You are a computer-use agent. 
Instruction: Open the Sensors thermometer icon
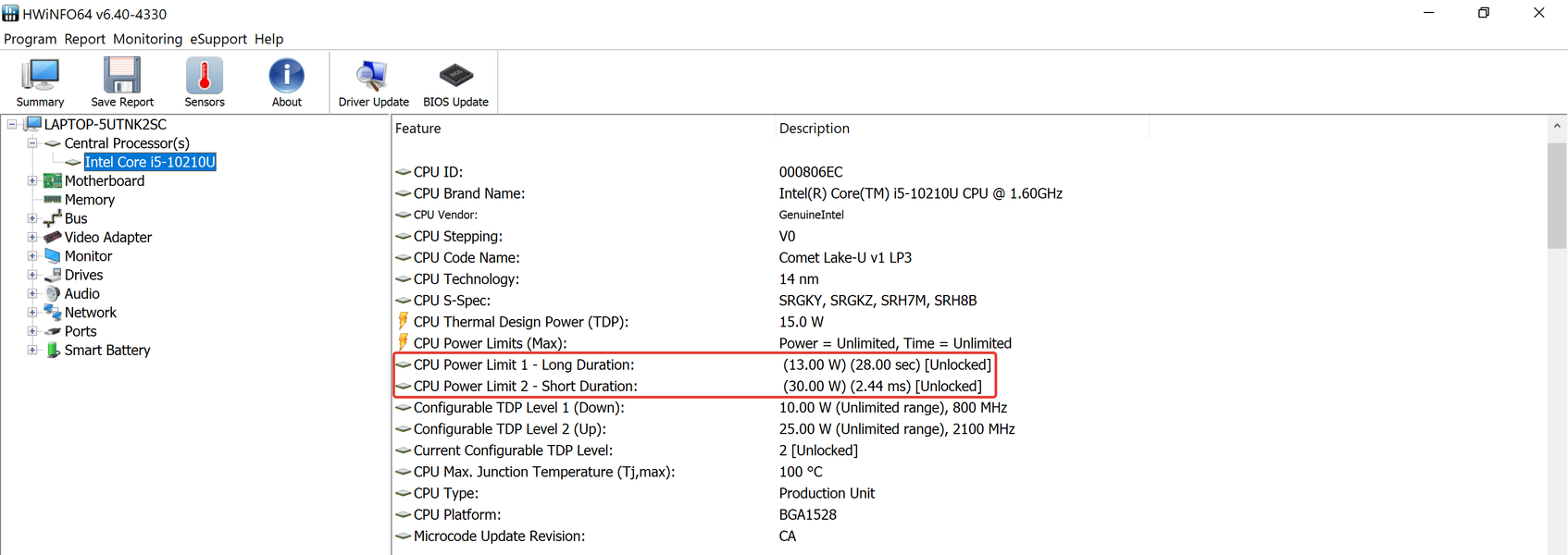205,77
